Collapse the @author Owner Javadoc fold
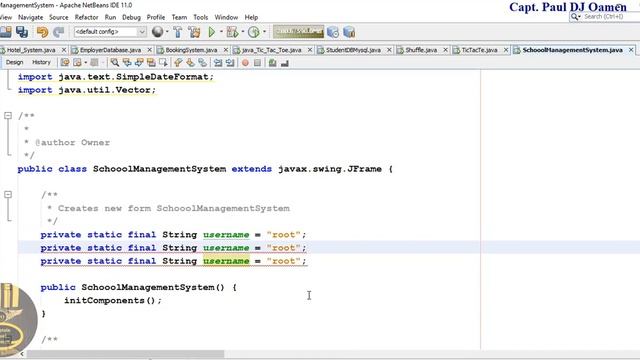This screenshot has width=640, height=360. click(8, 116)
